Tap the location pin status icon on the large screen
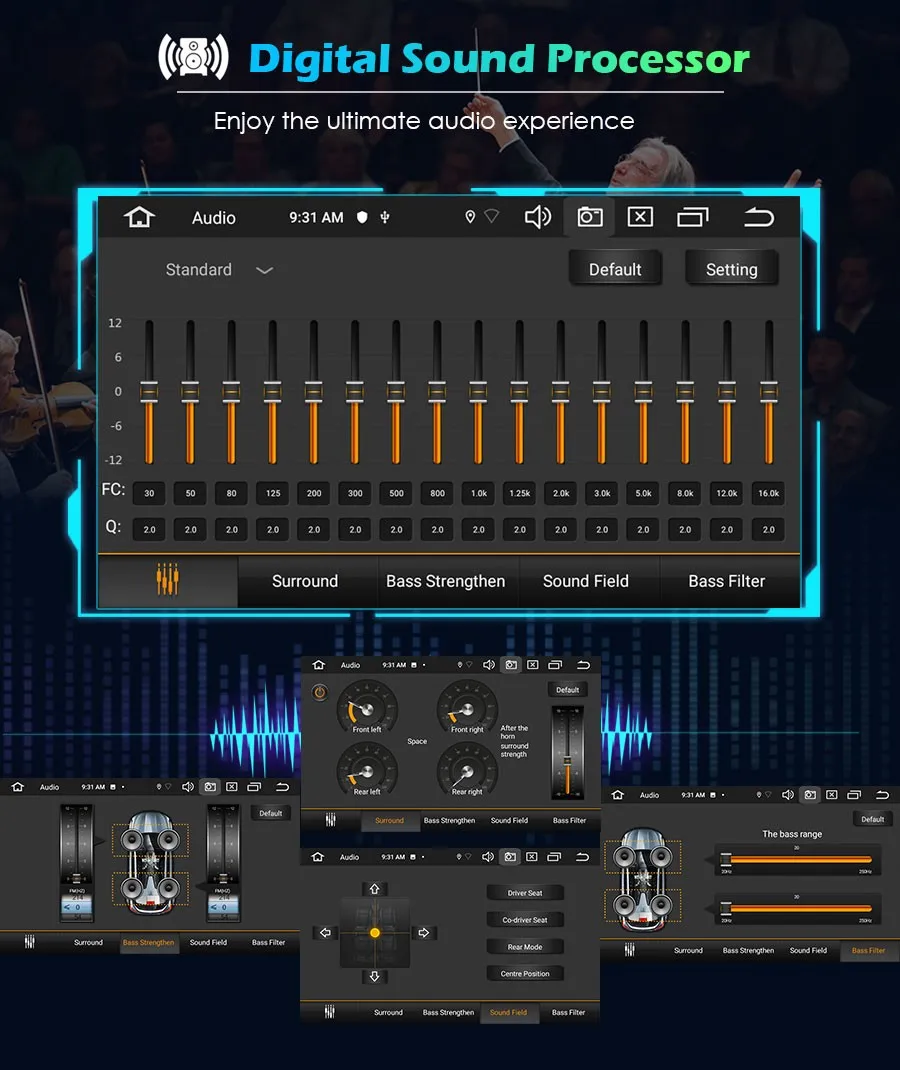 (x=470, y=217)
